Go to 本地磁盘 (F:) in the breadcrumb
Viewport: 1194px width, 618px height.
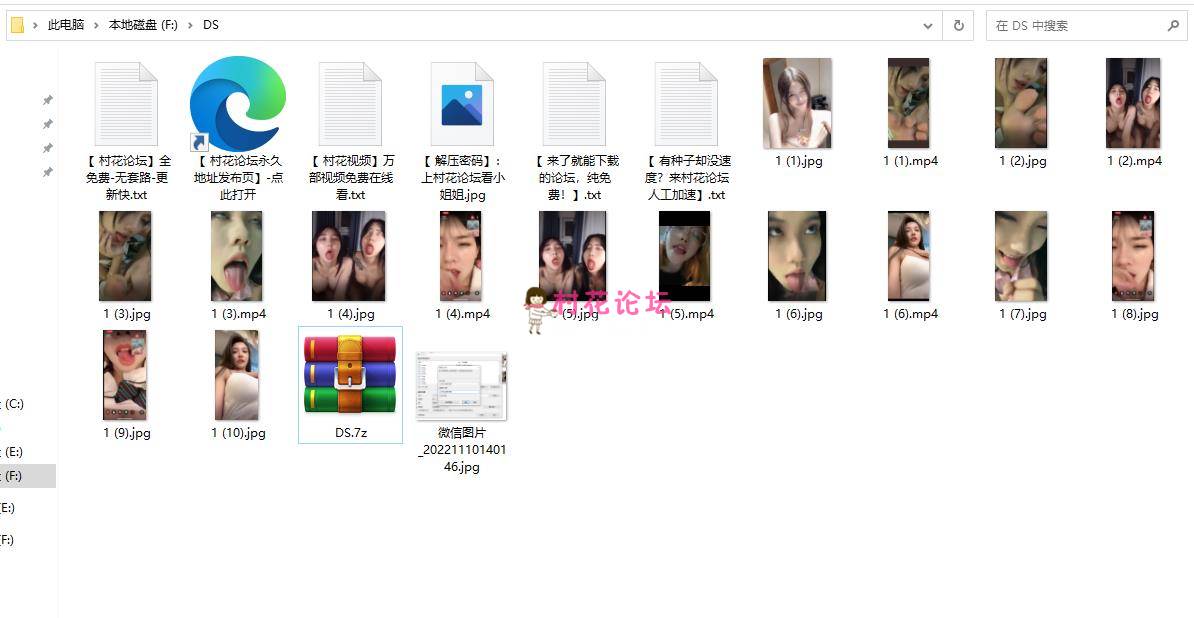(142, 25)
